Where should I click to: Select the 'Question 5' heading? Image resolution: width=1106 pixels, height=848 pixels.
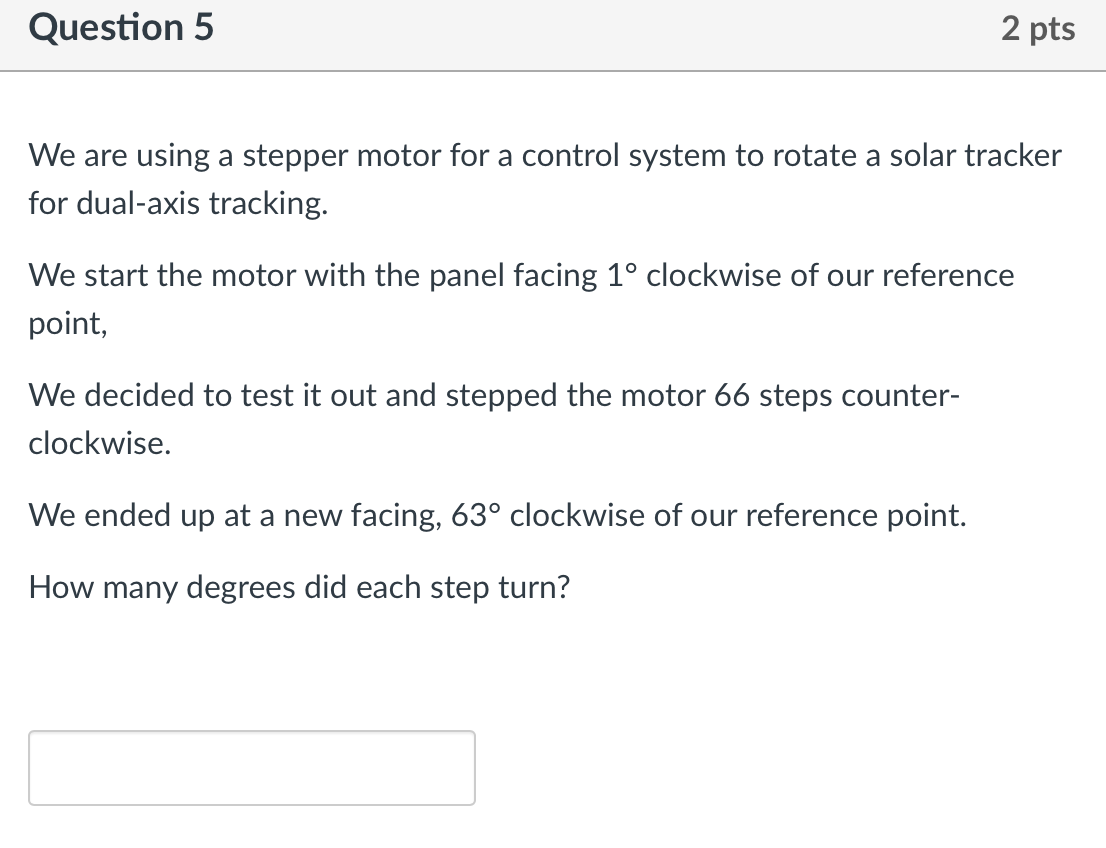click(x=121, y=28)
